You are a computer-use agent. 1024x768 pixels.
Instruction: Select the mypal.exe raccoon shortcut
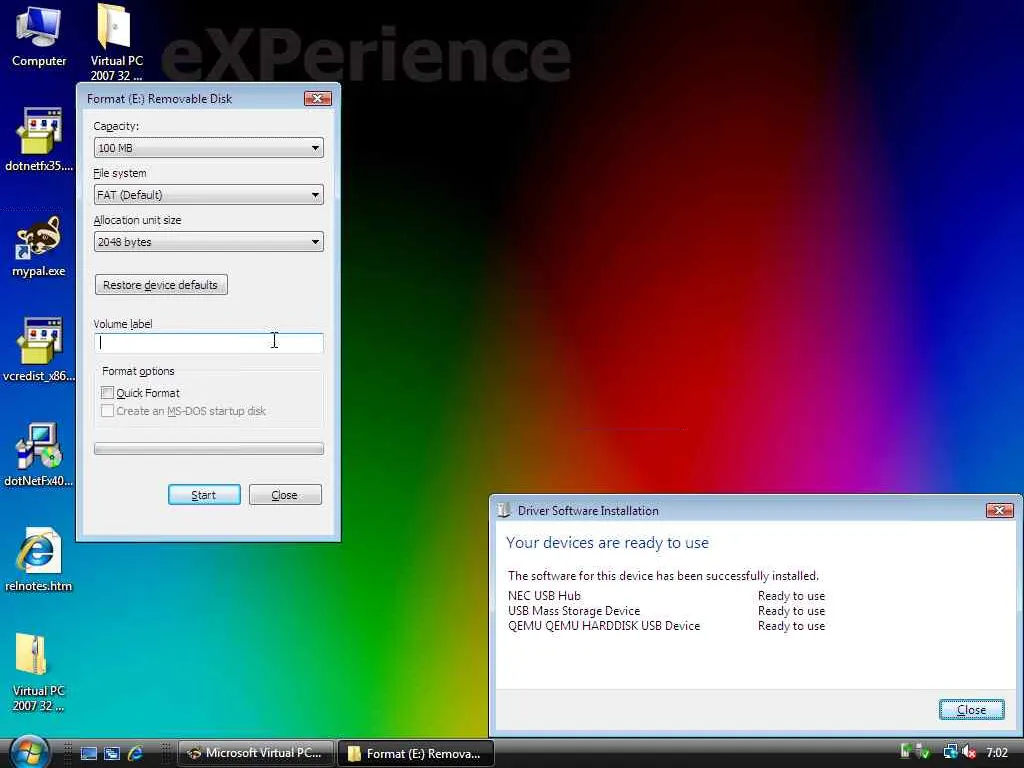click(39, 245)
